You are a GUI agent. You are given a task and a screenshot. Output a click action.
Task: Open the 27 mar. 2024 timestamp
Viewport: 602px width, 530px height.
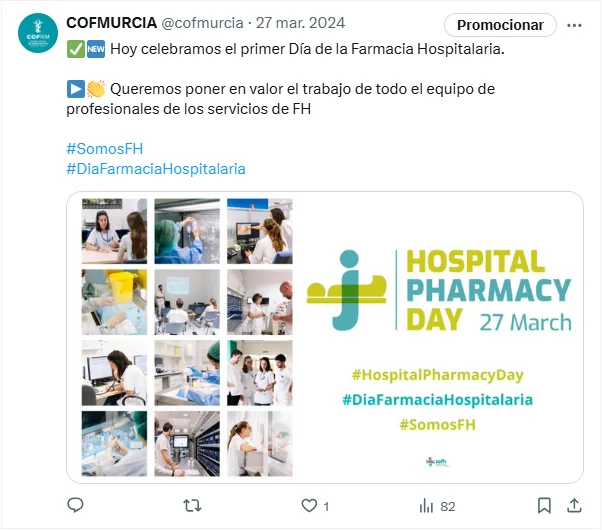(x=301, y=23)
